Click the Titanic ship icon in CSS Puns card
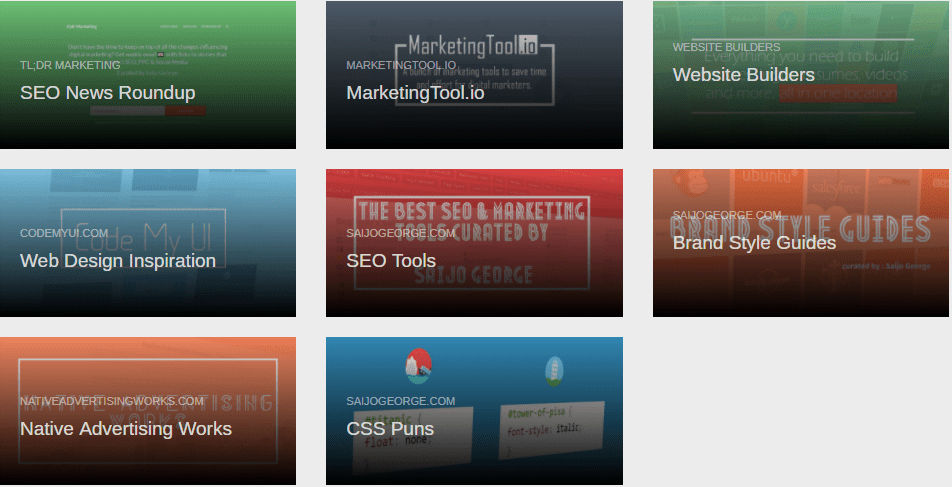The image size is (952, 487). coord(418,366)
